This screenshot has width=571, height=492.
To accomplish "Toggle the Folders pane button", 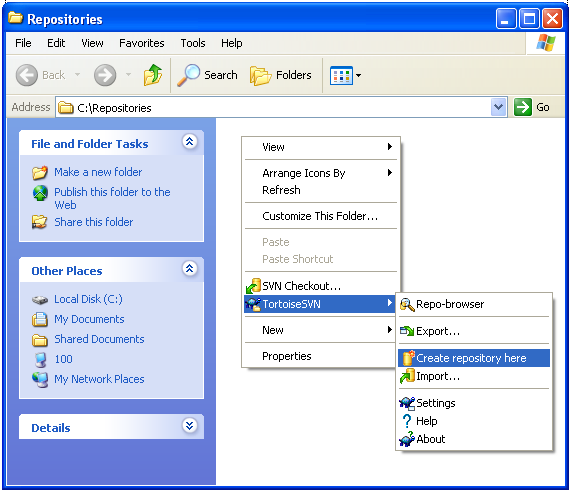I will coord(281,75).
